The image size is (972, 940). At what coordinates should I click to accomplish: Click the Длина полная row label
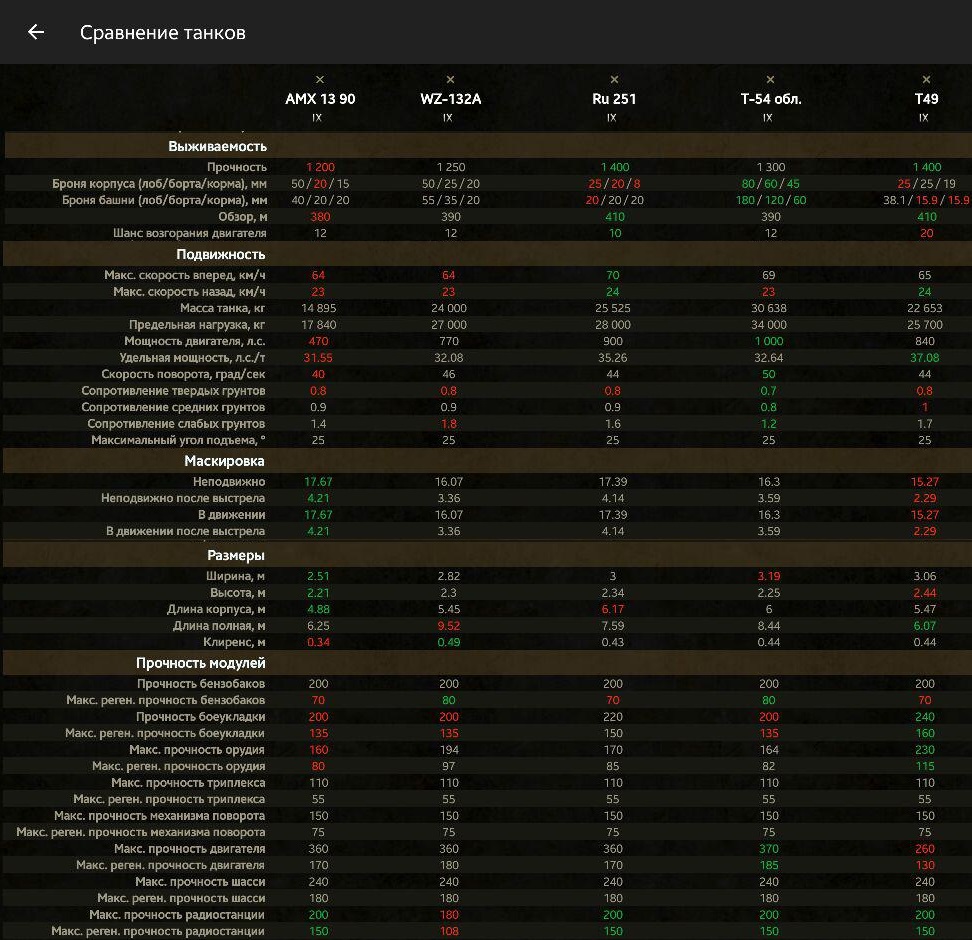click(219, 626)
